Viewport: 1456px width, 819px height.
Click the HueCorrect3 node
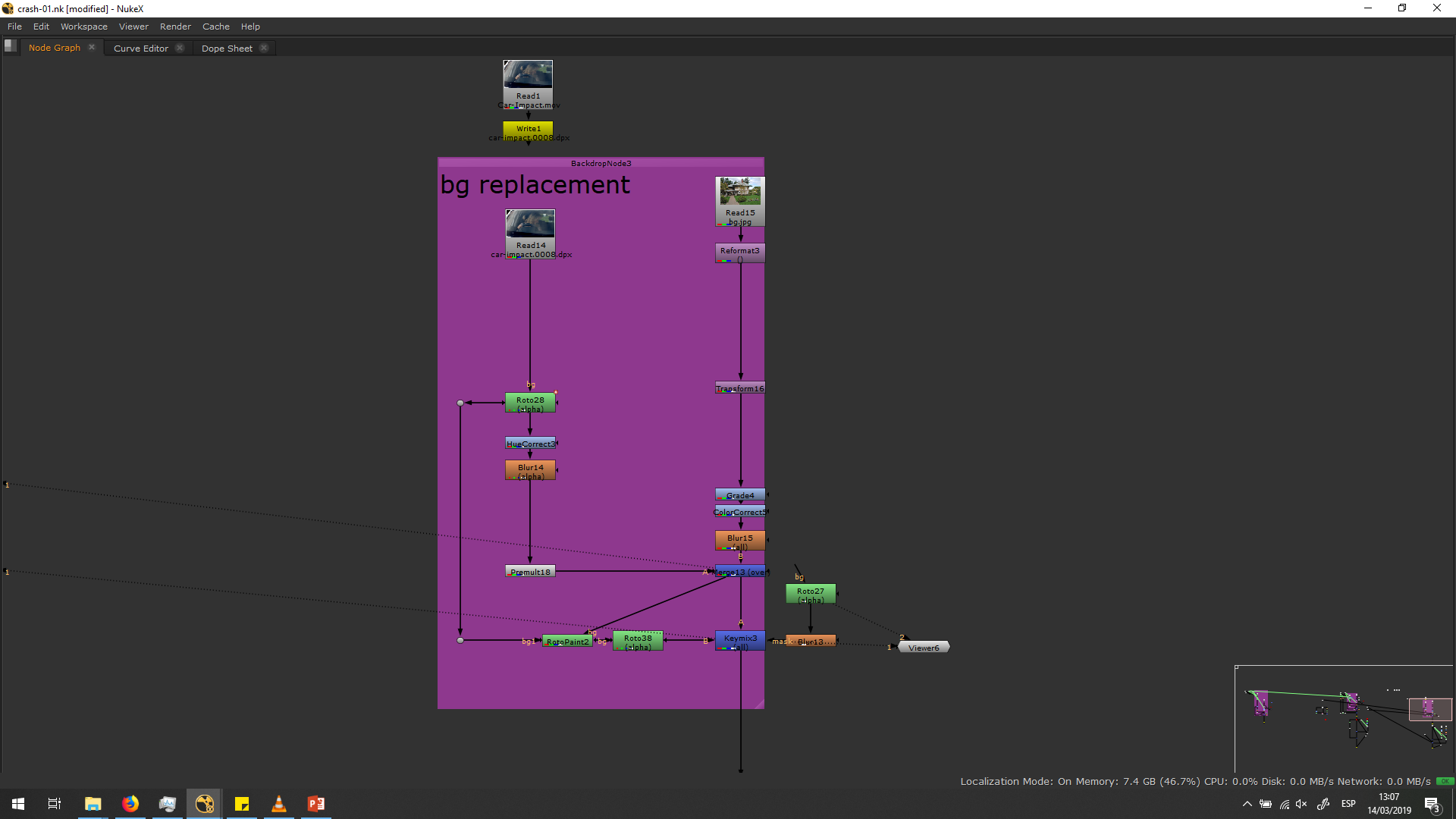tap(530, 444)
